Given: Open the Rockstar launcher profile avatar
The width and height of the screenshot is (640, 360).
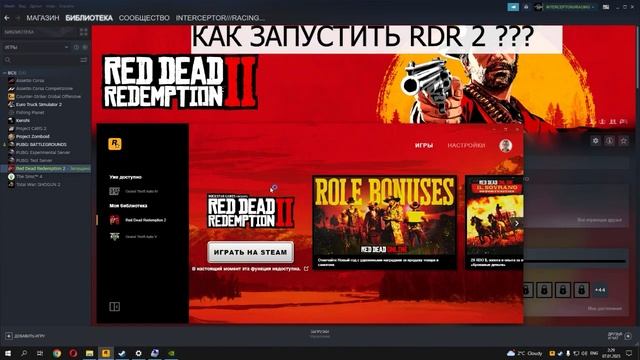Looking at the screenshot, I should coord(506,146).
